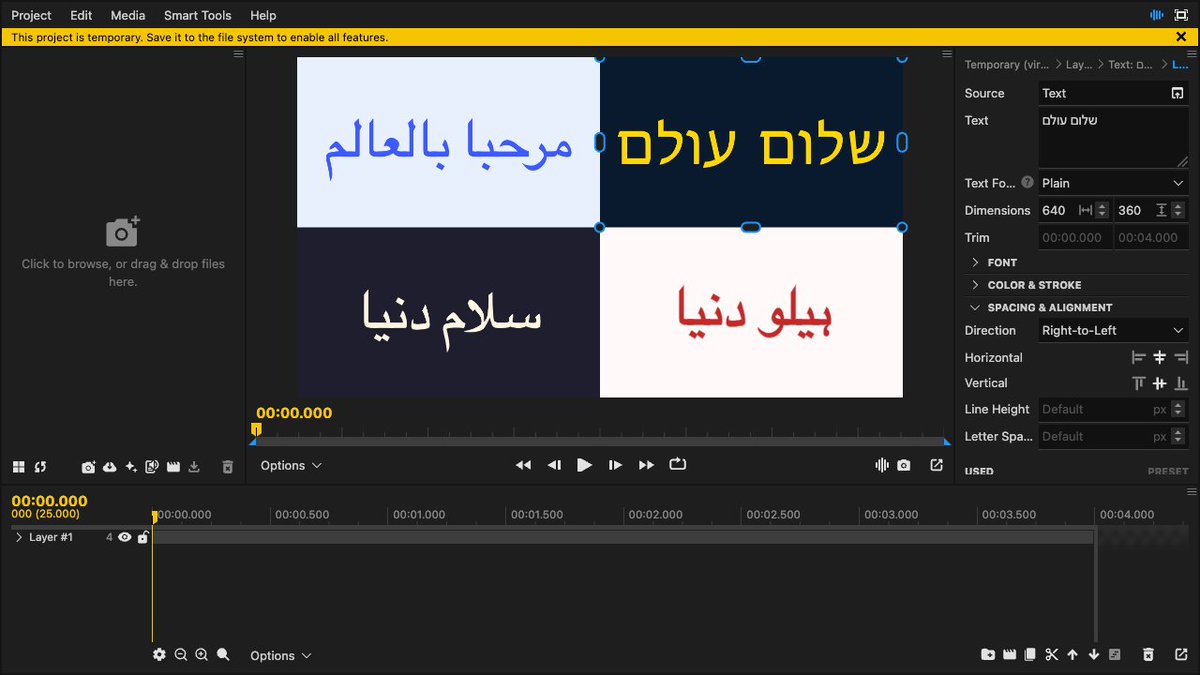Open preview Options dropdown
The height and width of the screenshot is (675, 1200).
pos(291,465)
